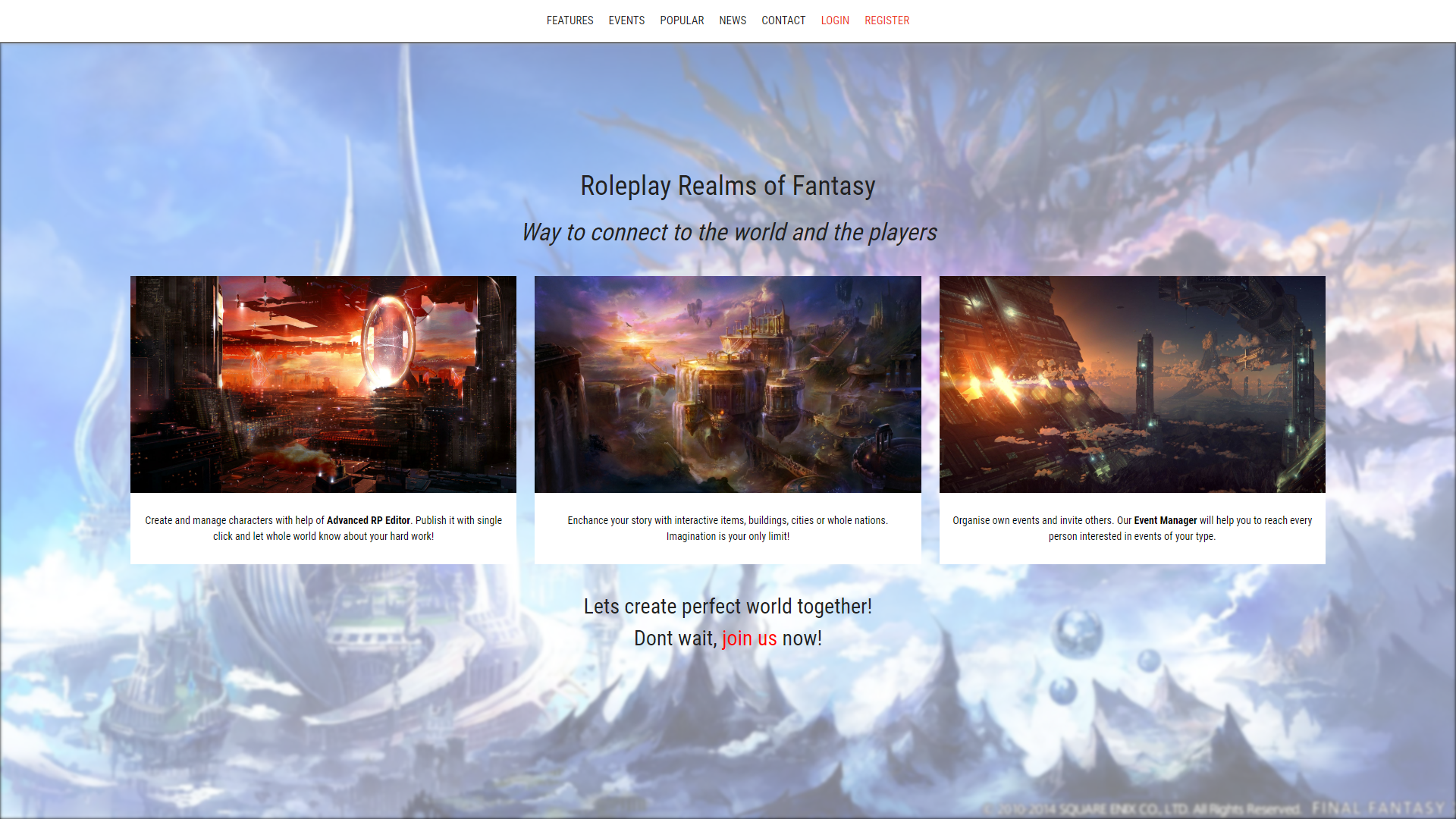Click the red 'join us' link
The height and width of the screenshot is (819, 1456).
point(749,638)
